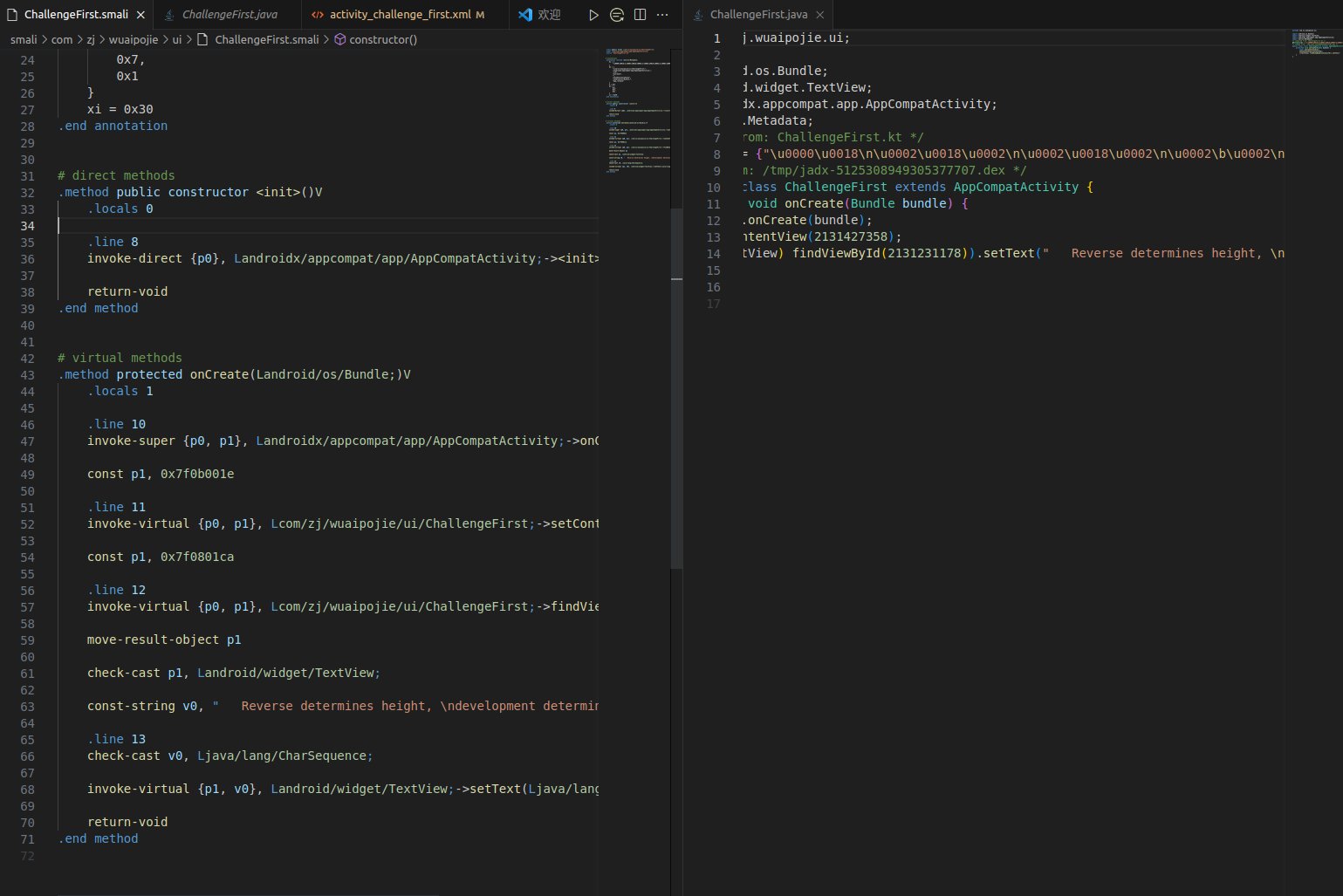Viewport: 1343px width, 896px height.
Task: Select the ui breadcrumb segment
Action: 177,39
